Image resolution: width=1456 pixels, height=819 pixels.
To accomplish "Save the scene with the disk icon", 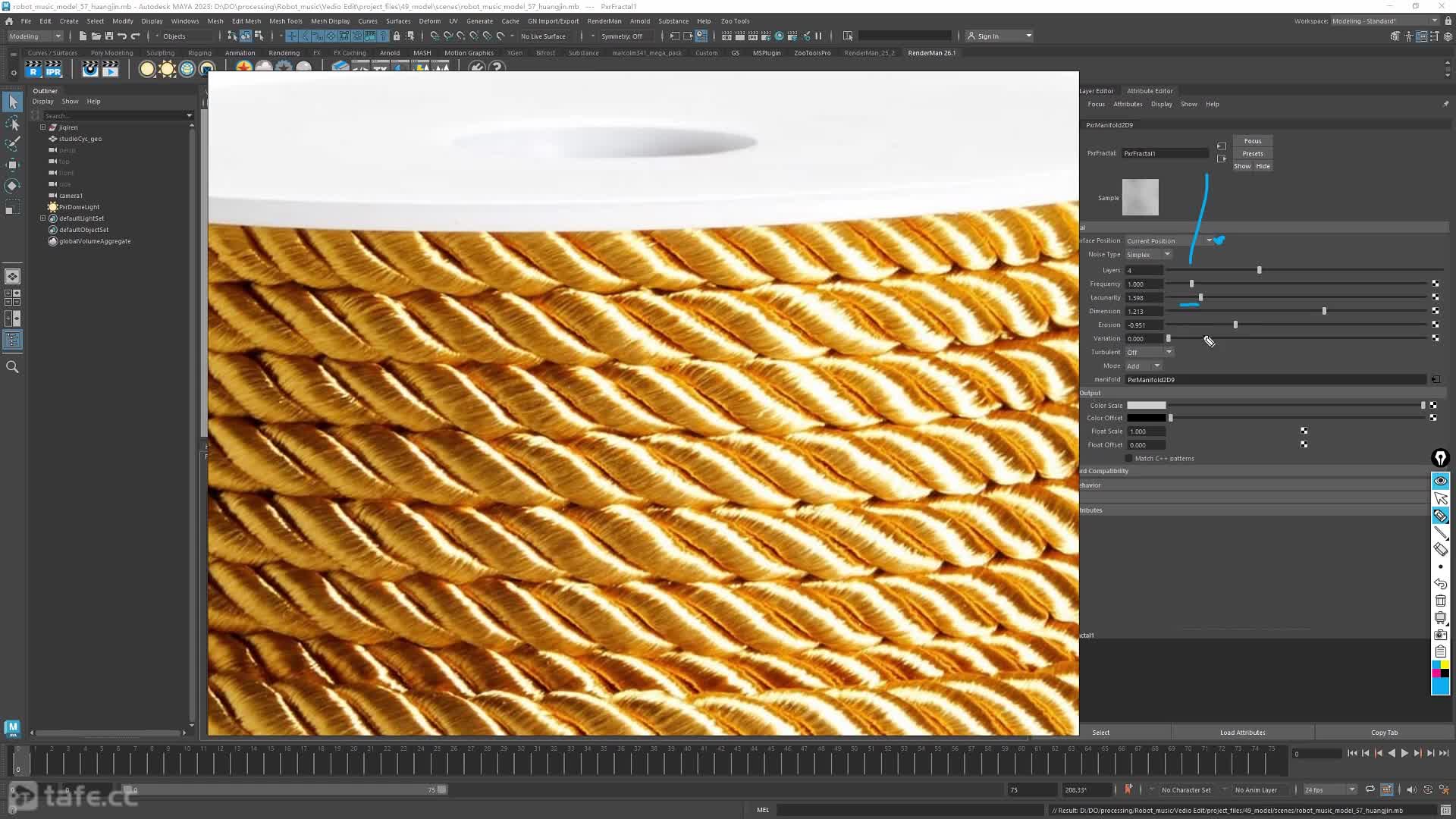I will pyautogui.click(x=108, y=36).
